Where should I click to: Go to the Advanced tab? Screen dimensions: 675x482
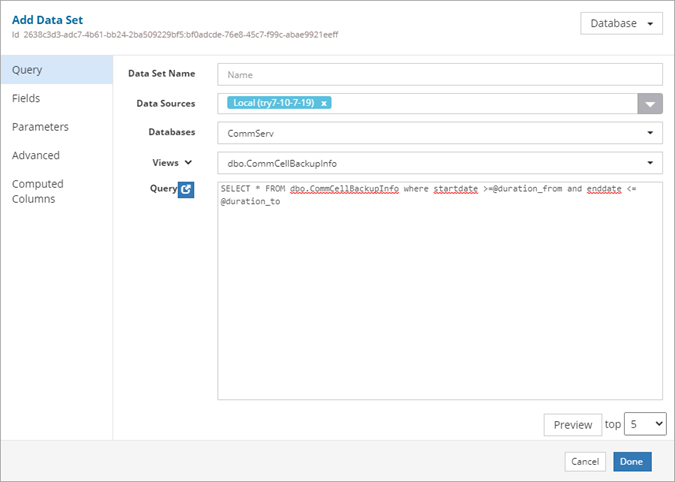pos(36,155)
